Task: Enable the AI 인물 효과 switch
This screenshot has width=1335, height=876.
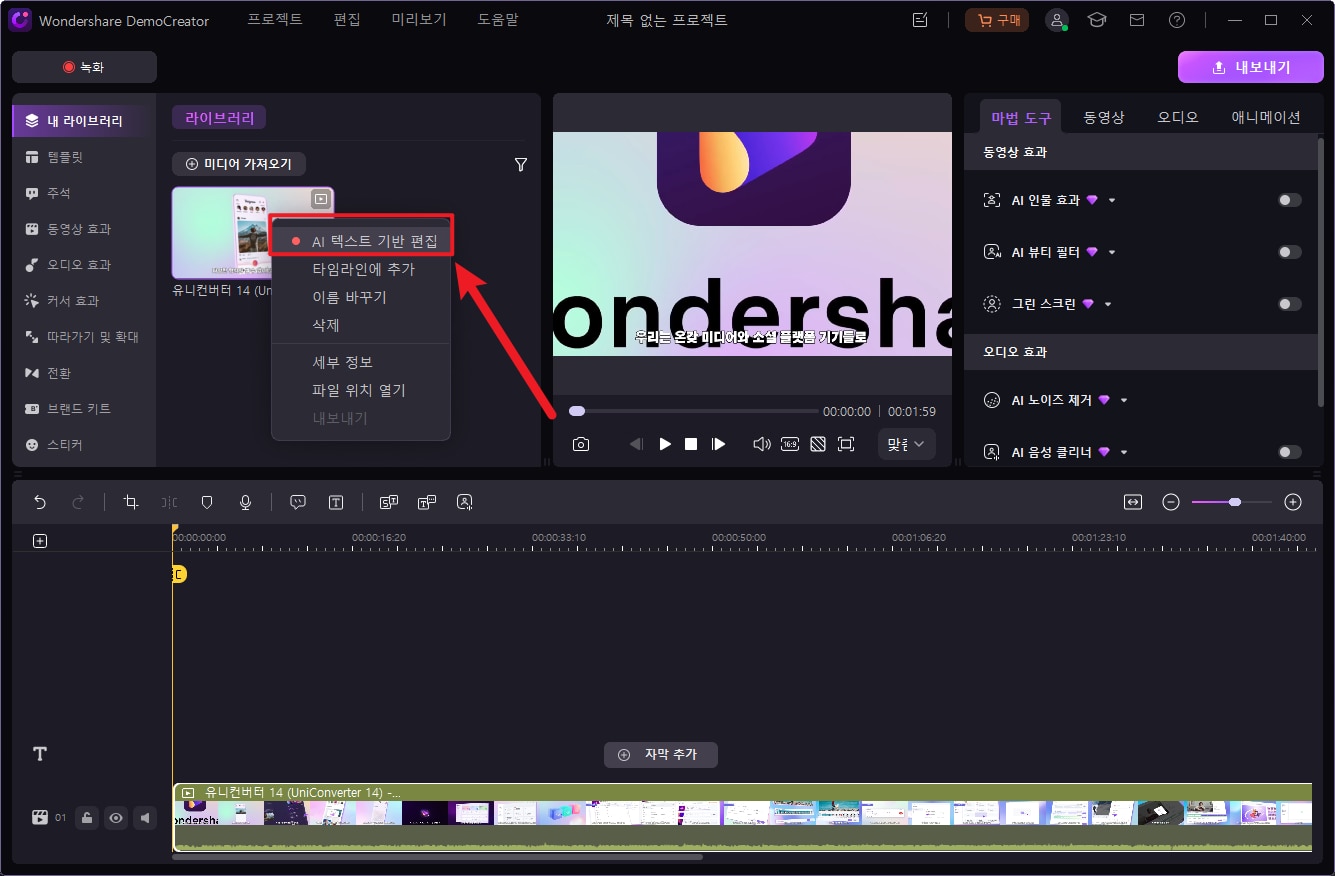Action: click(1290, 200)
